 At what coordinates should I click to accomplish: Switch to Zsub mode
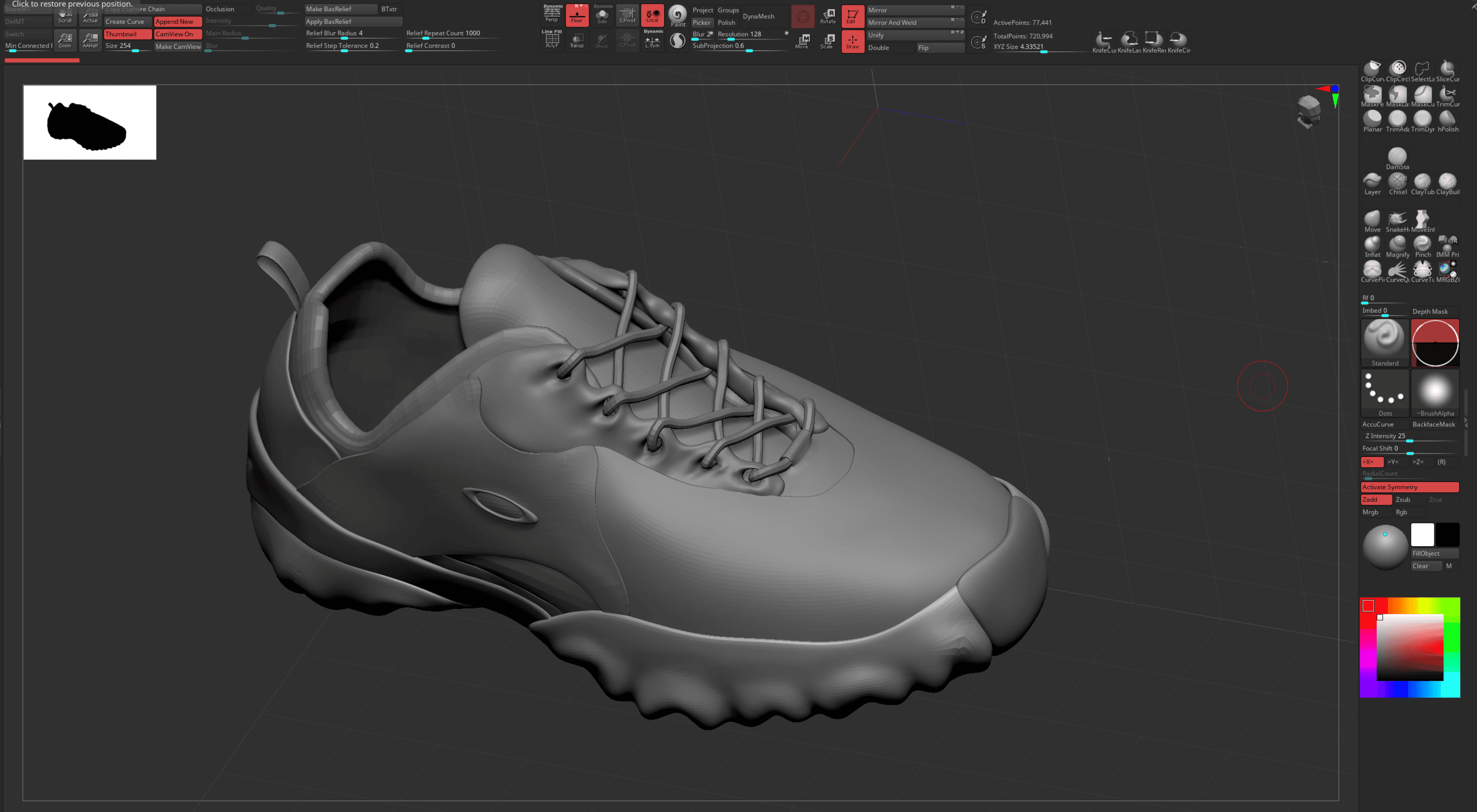[1409, 499]
